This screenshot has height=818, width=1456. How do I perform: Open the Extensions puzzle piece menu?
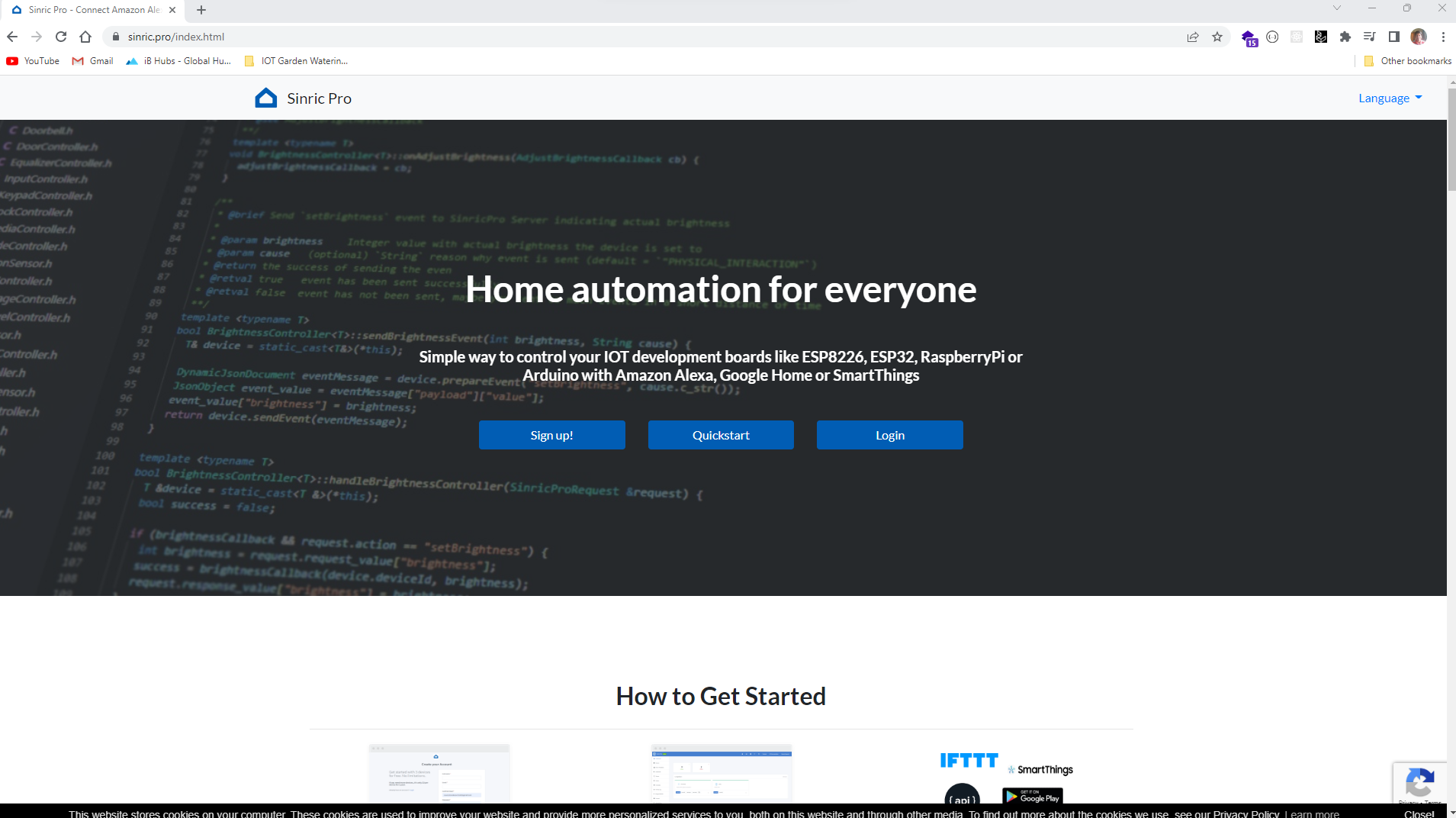coord(1345,37)
